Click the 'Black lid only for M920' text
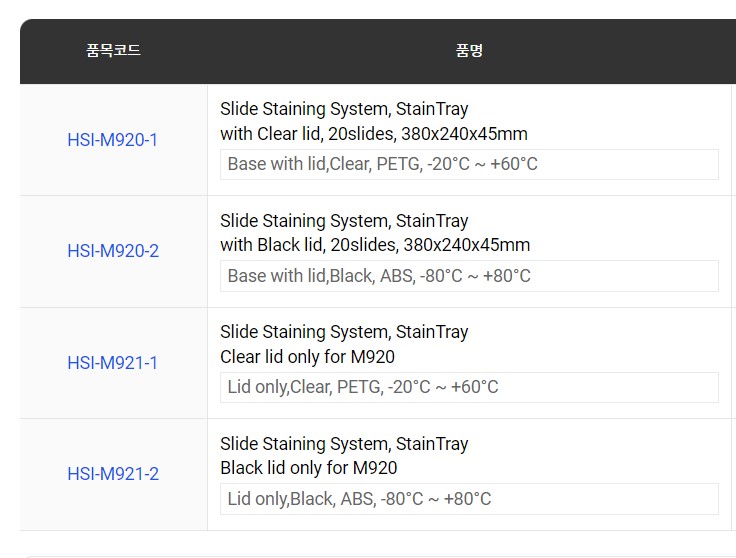The image size is (736, 558). (309, 468)
